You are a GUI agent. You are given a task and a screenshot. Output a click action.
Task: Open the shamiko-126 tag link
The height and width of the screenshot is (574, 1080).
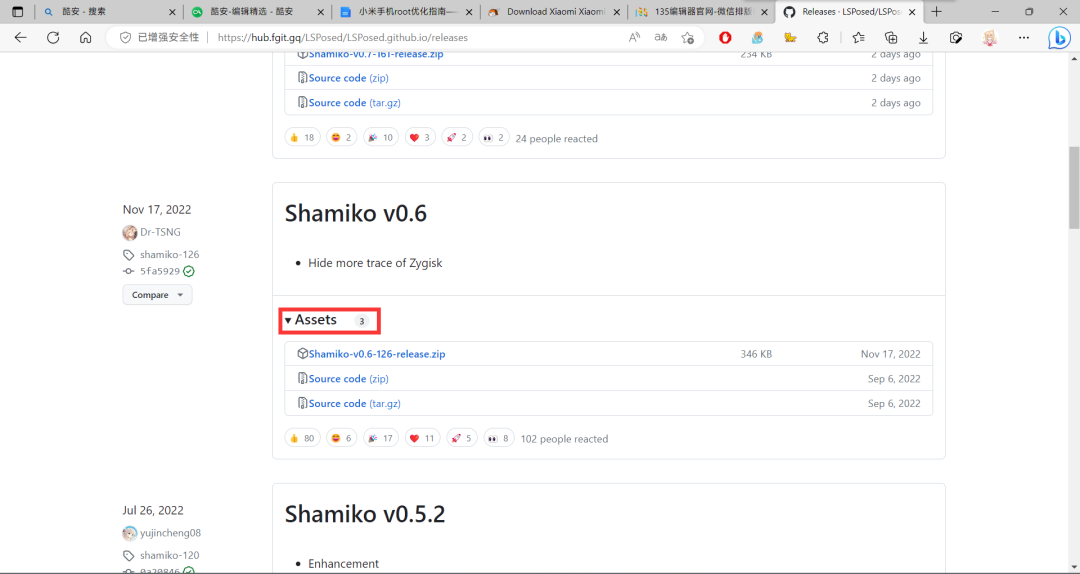tap(169, 254)
